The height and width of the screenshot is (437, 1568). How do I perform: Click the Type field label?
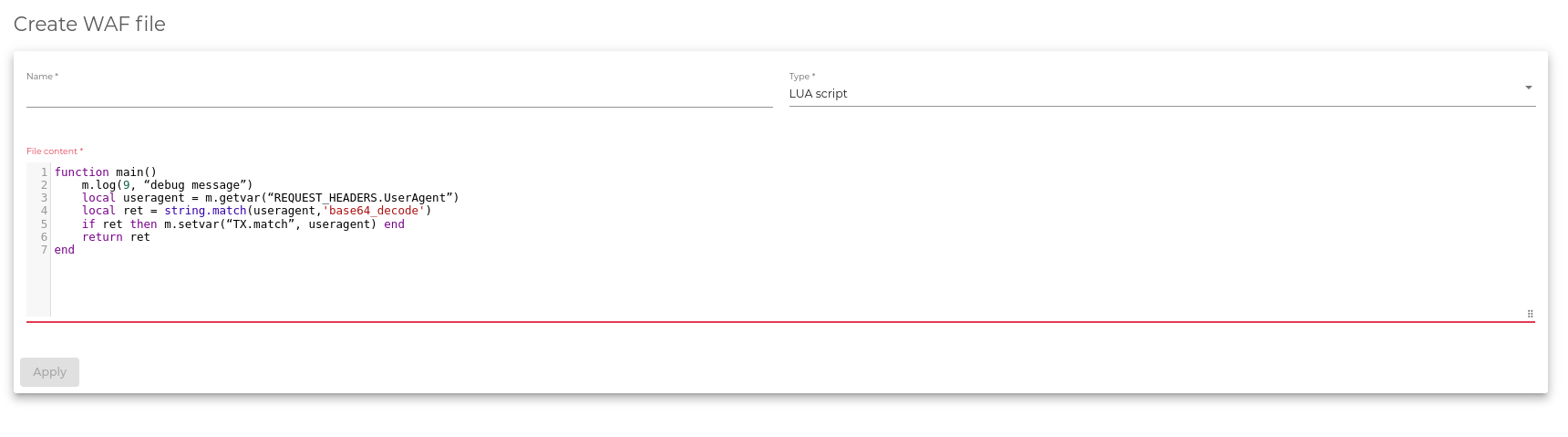click(x=802, y=77)
